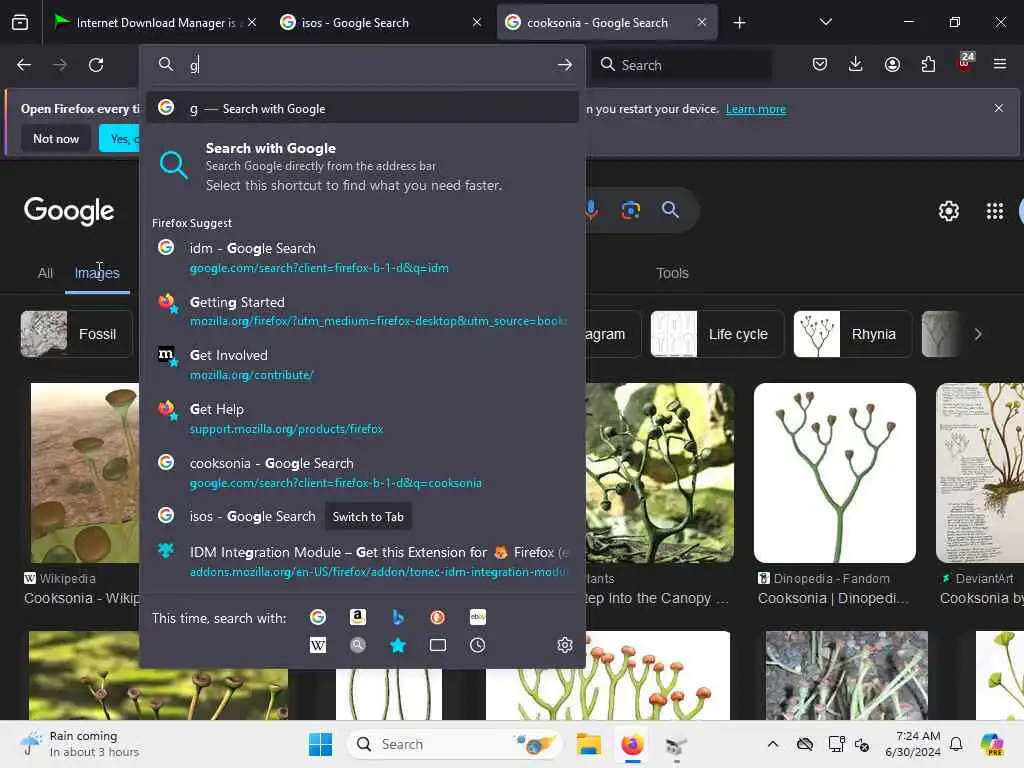Image resolution: width=1024 pixels, height=768 pixels.
Task: Open the Get Involved suggestion
Action: pos(362,364)
